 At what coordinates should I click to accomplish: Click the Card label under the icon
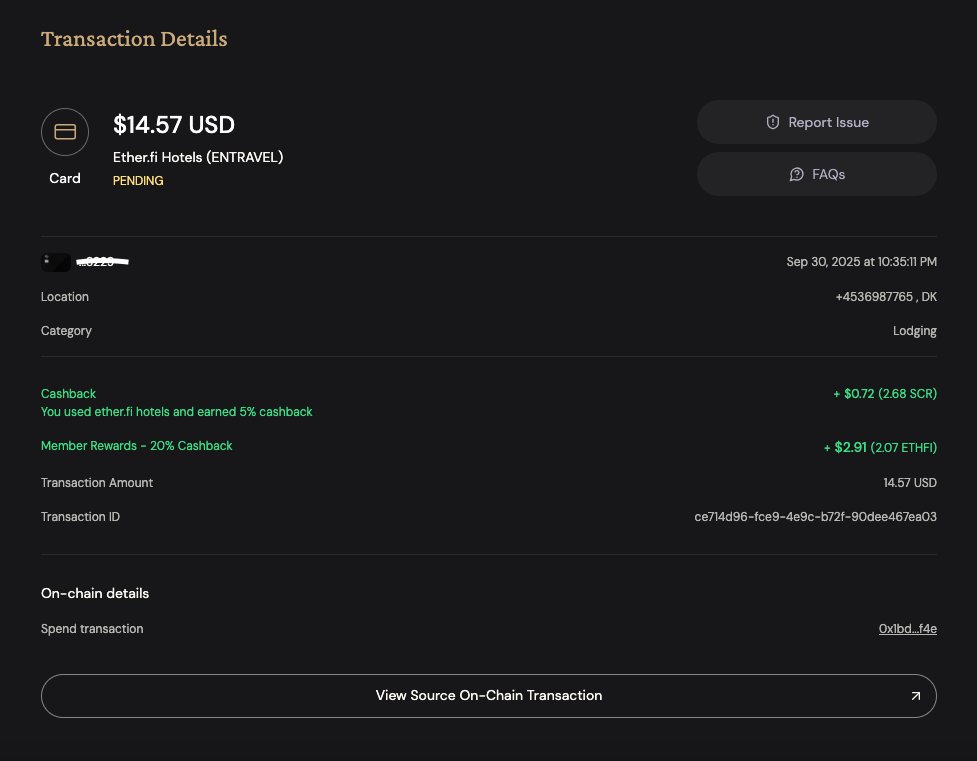tap(65, 178)
